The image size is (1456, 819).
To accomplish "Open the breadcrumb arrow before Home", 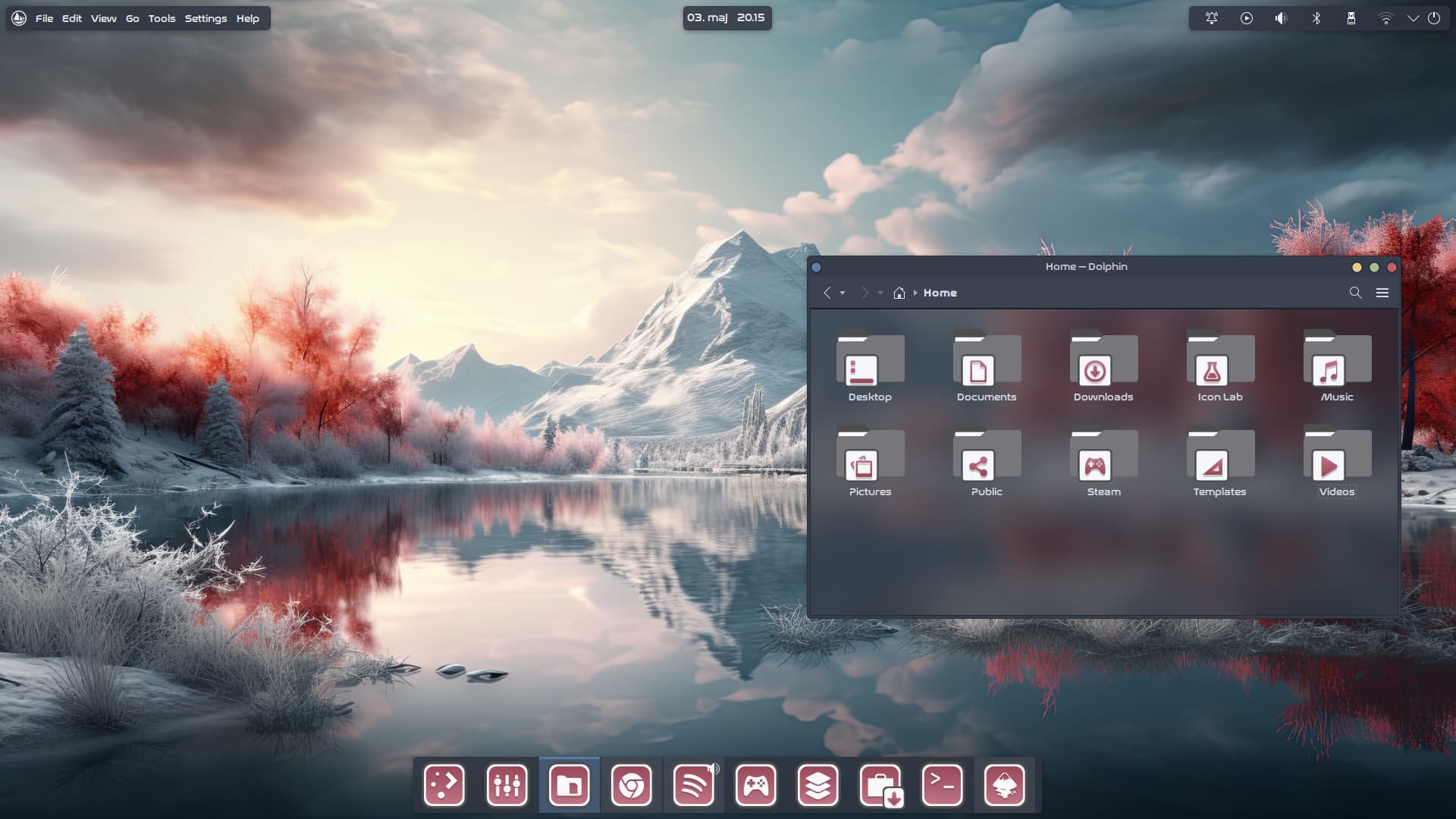I will click(x=915, y=293).
